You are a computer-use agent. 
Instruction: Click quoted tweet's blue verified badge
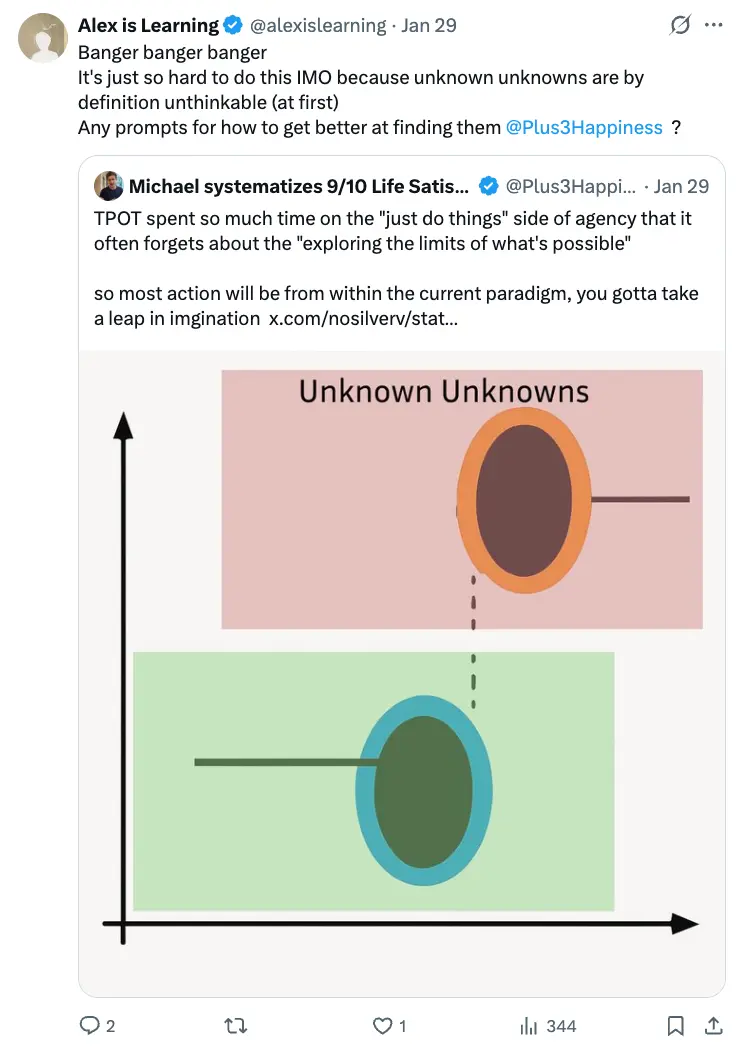click(x=488, y=186)
